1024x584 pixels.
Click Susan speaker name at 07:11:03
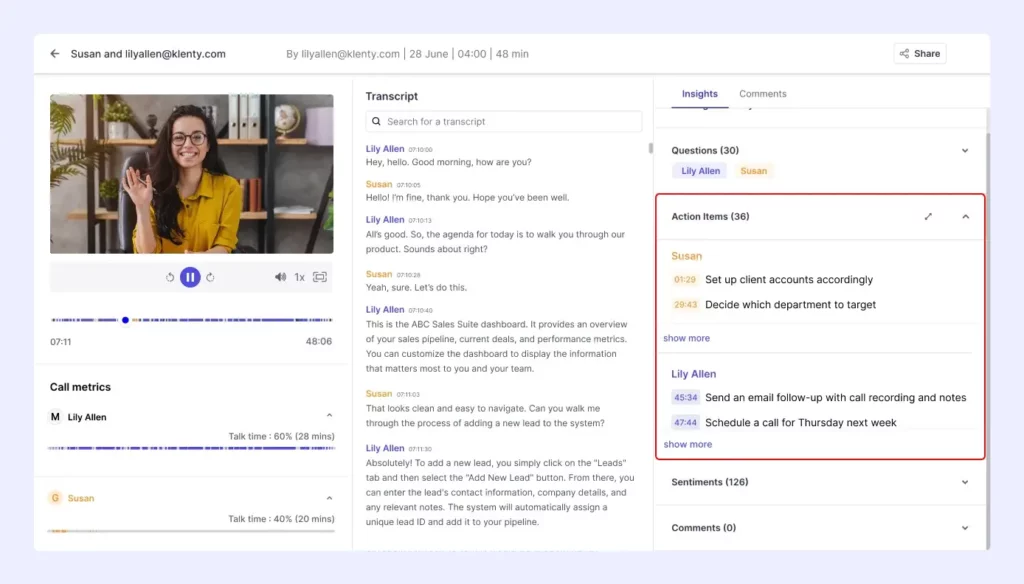pos(379,394)
